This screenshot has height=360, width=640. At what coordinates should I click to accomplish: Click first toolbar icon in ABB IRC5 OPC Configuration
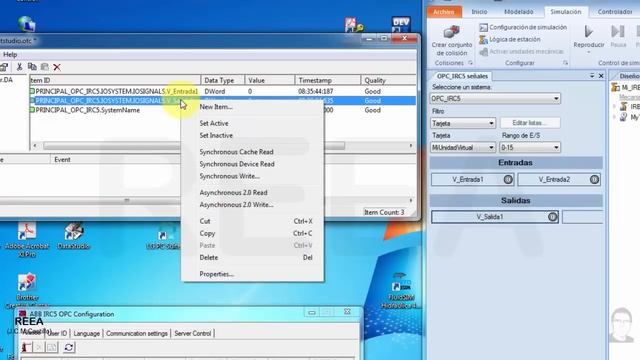27,347
